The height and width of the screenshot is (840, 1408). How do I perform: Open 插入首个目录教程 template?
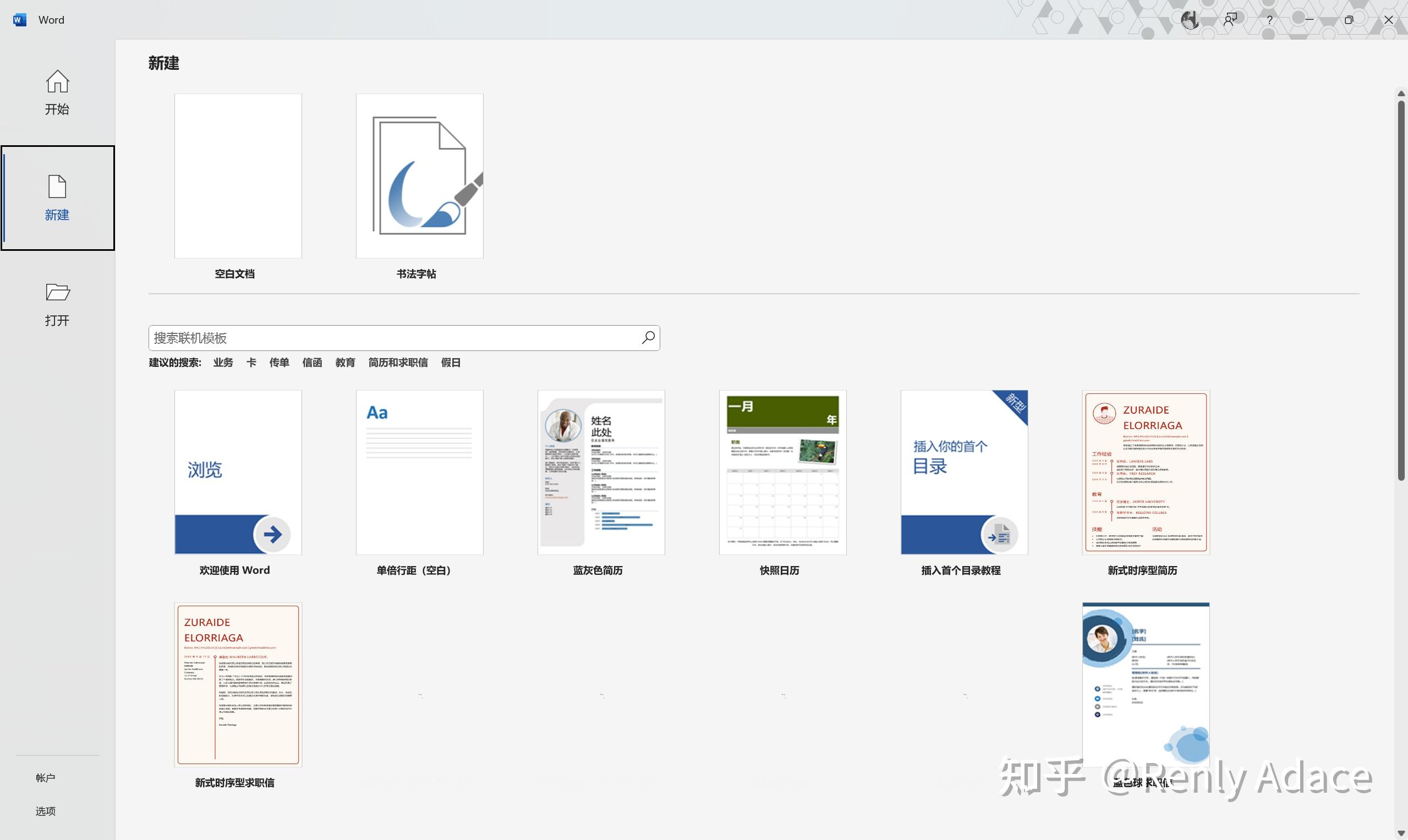pyautogui.click(x=964, y=472)
